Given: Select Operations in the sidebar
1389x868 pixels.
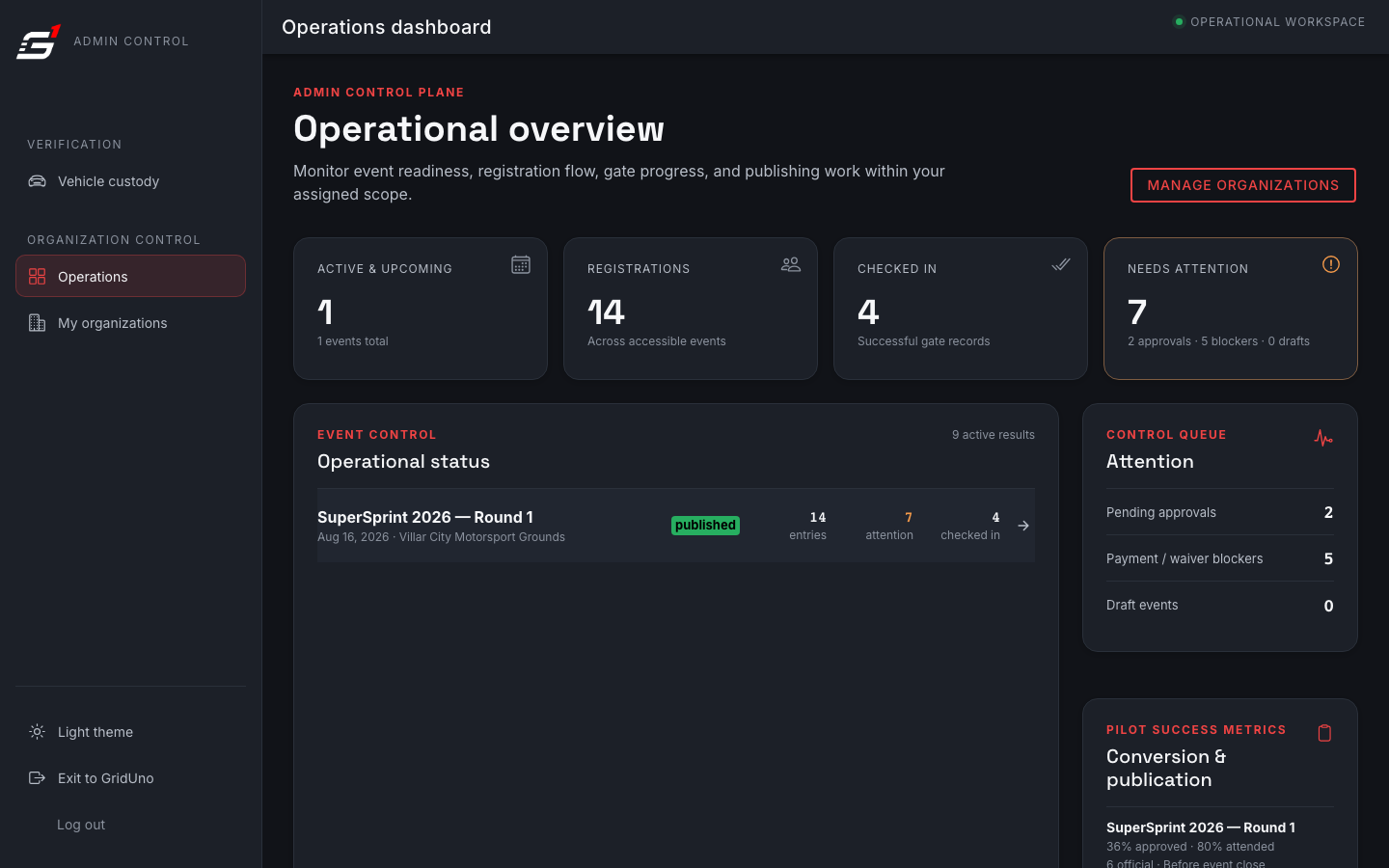Looking at the screenshot, I should pos(130,276).
